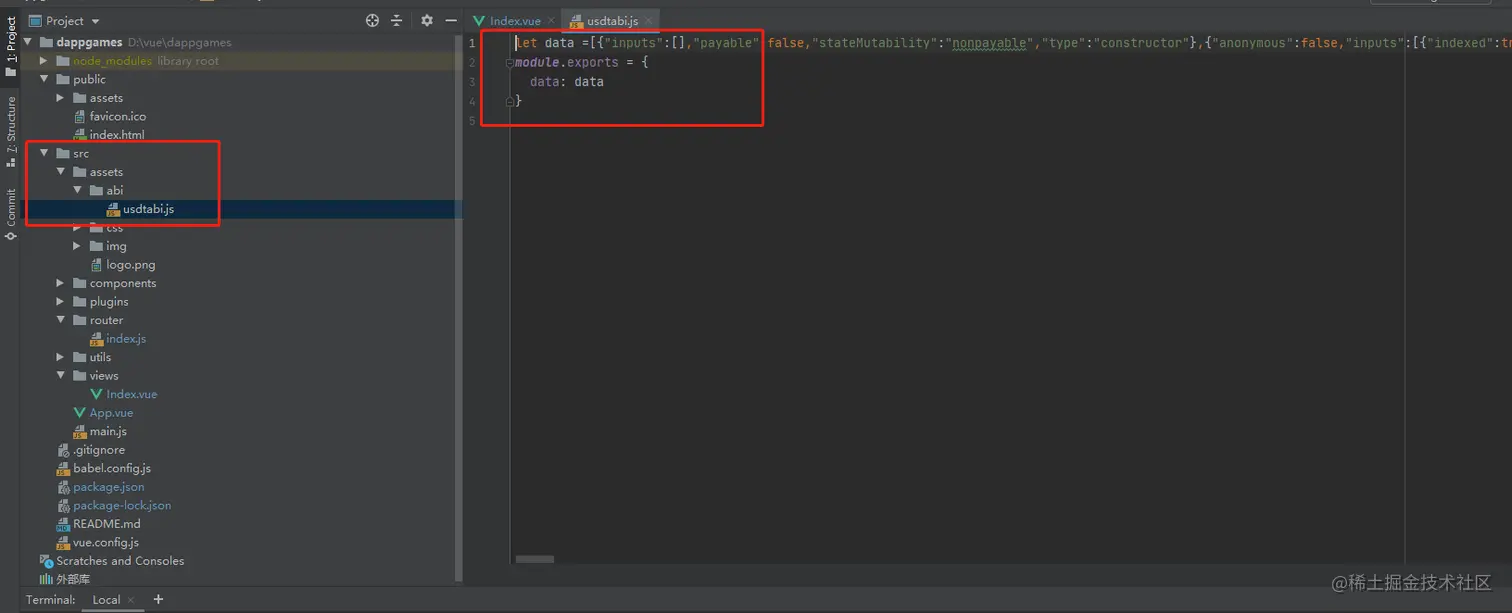Collapse the views folder
Viewport: 1512px width, 613px height.
click(61, 376)
